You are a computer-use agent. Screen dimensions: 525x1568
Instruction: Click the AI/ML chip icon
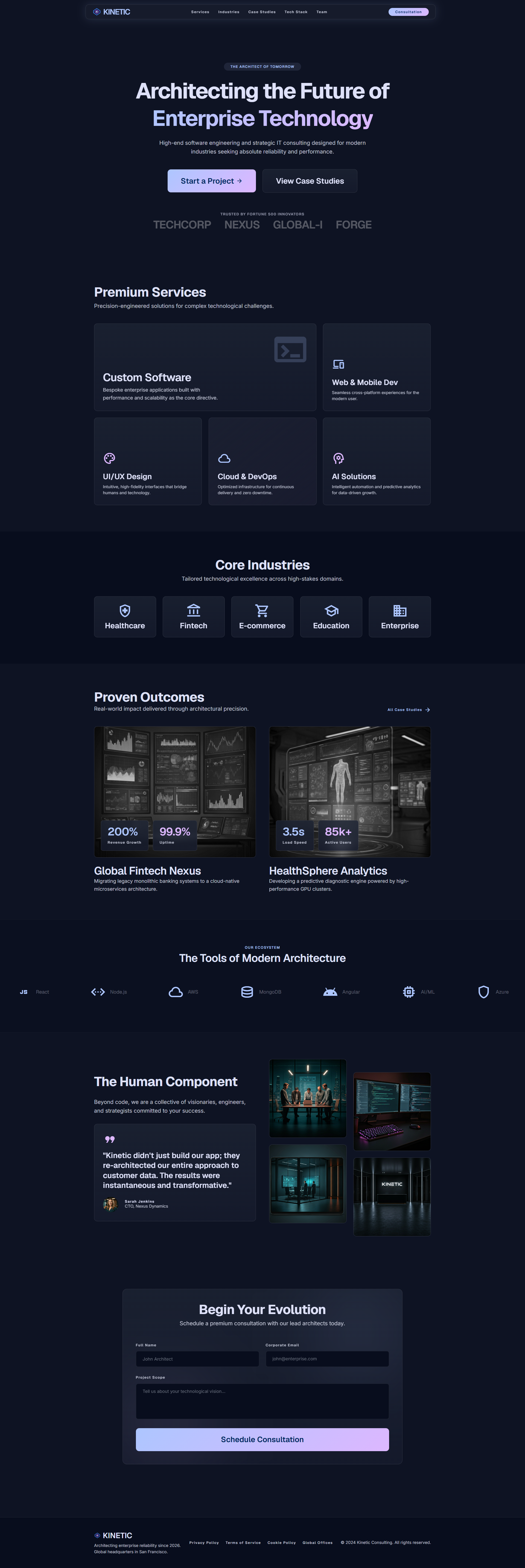pyautogui.click(x=409, y=992)
